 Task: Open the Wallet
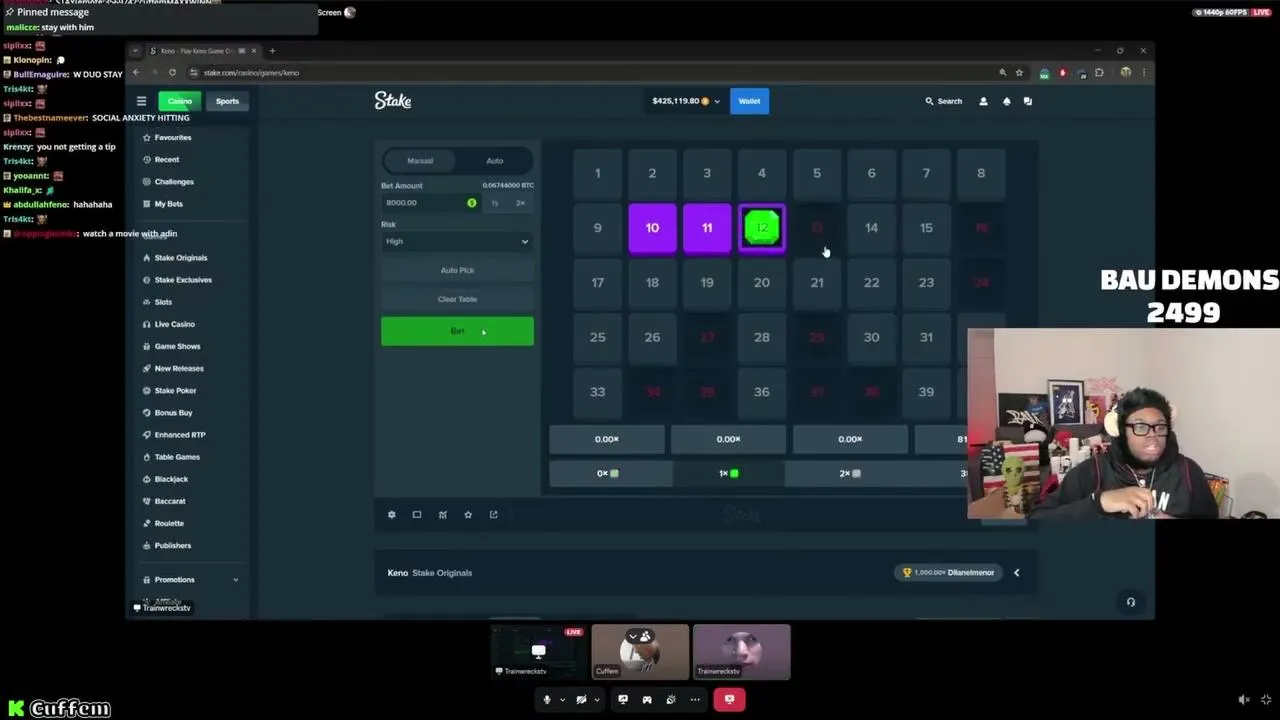pos(749,101)
